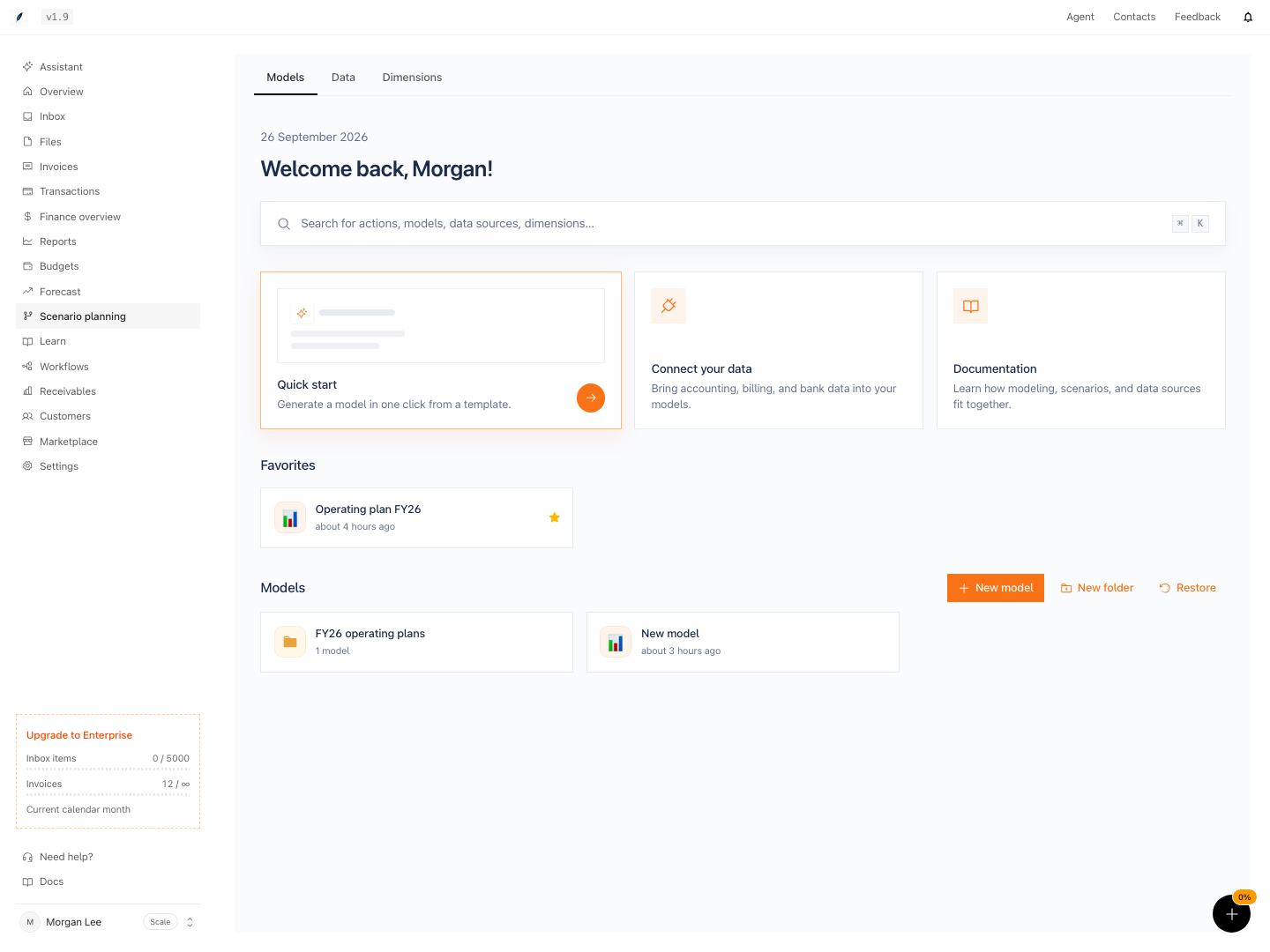This screenshot has height=952, width=1270.
Task: Click the New folder button
Action: click(x=1097, y=588)
